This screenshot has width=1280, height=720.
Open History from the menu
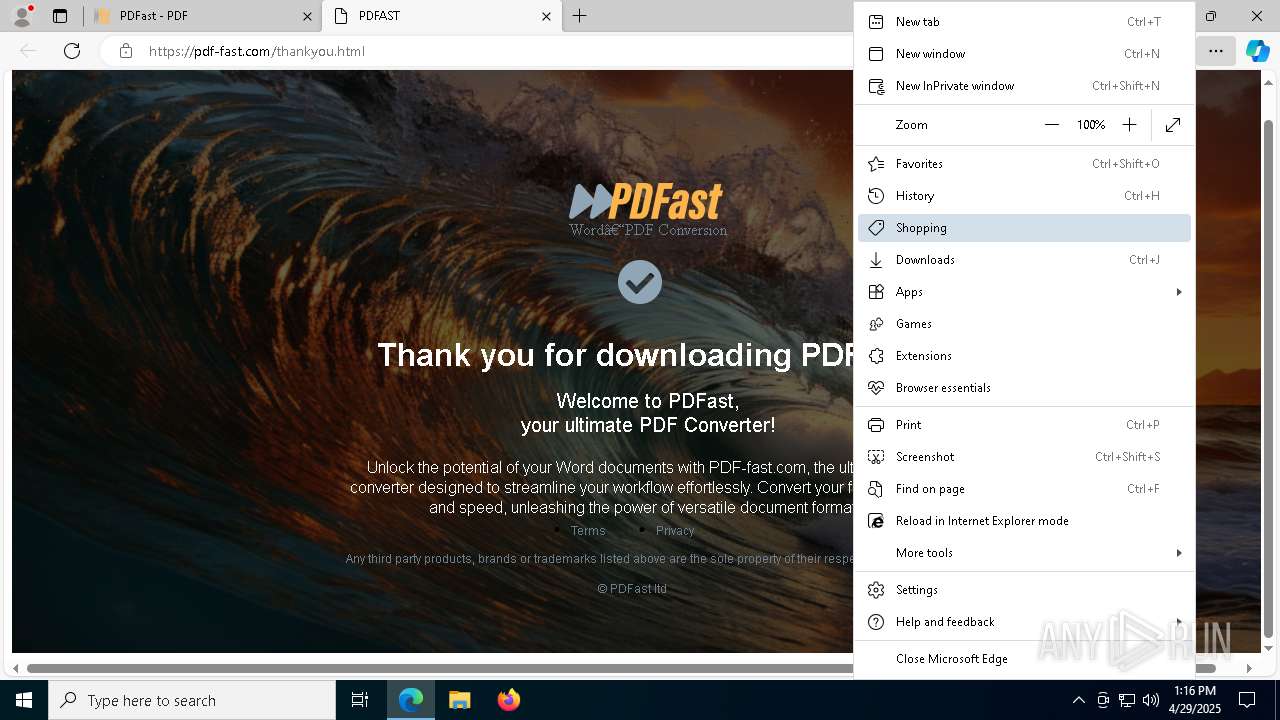click(x=1024, y=196)
